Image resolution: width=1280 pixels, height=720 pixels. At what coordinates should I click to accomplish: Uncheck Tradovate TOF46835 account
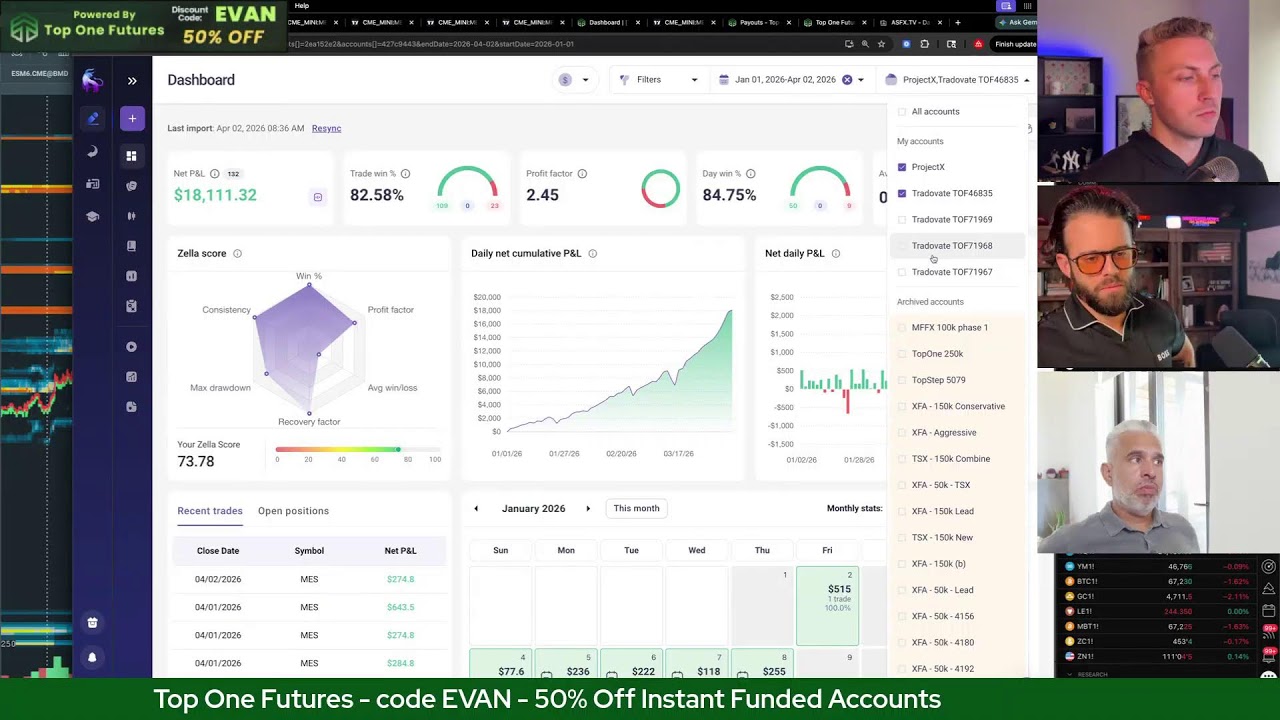[902, 193]
